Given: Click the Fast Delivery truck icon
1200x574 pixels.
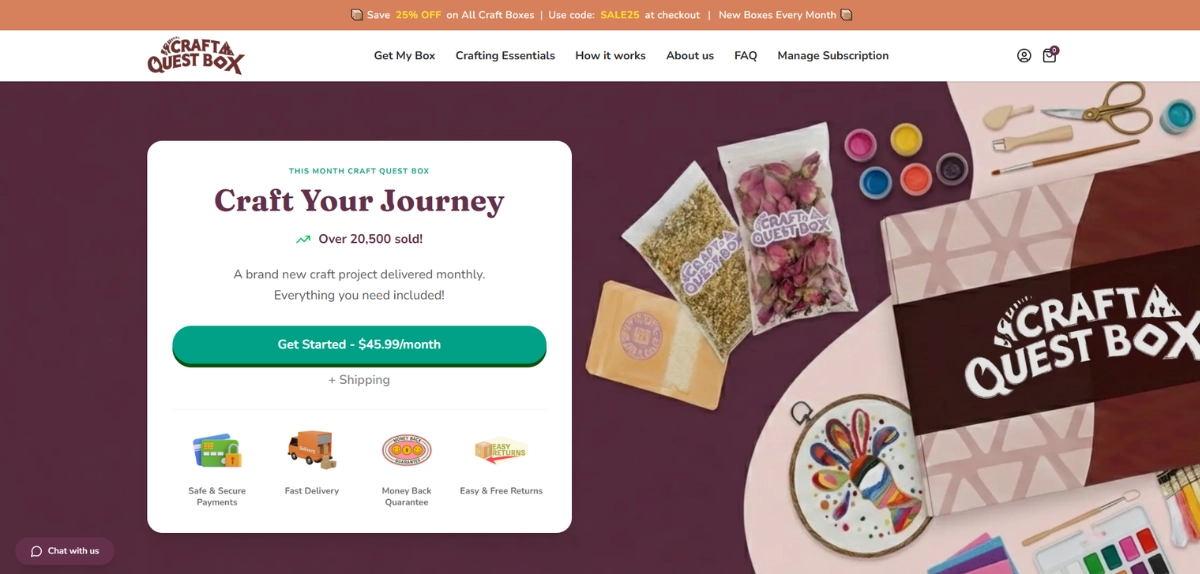Looking at the screenshot, I should (312, 450).
